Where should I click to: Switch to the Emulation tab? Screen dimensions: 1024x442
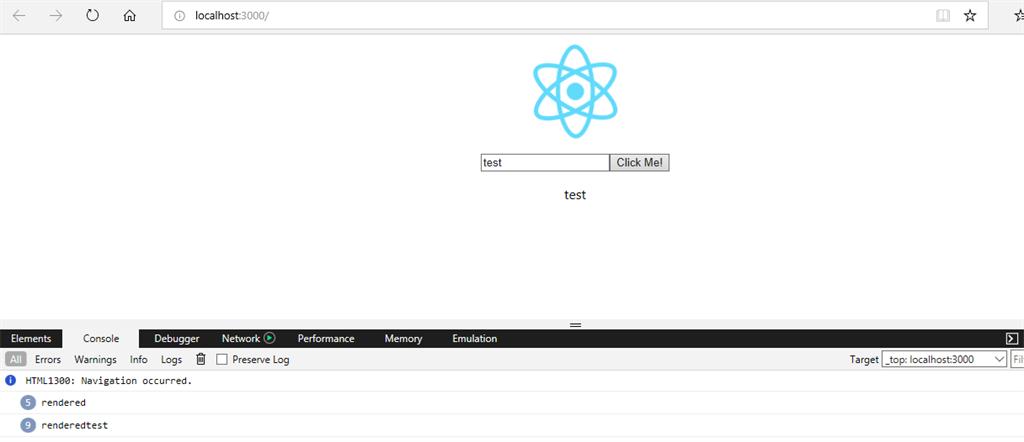click(x=475, y=338)
